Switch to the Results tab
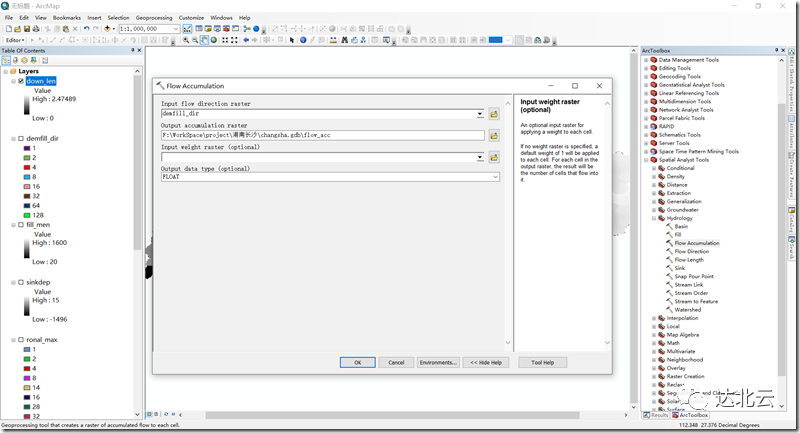Viewport: 800px width, 433px height. click(656, 415)
